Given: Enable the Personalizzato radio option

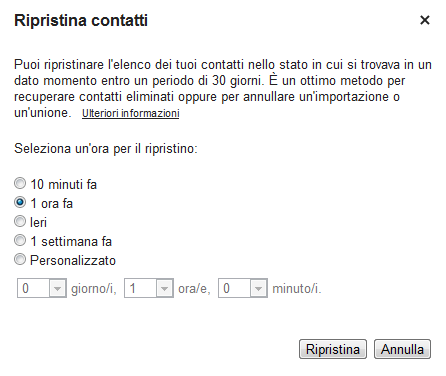Looking at the screenshot, I should (20, 259).
